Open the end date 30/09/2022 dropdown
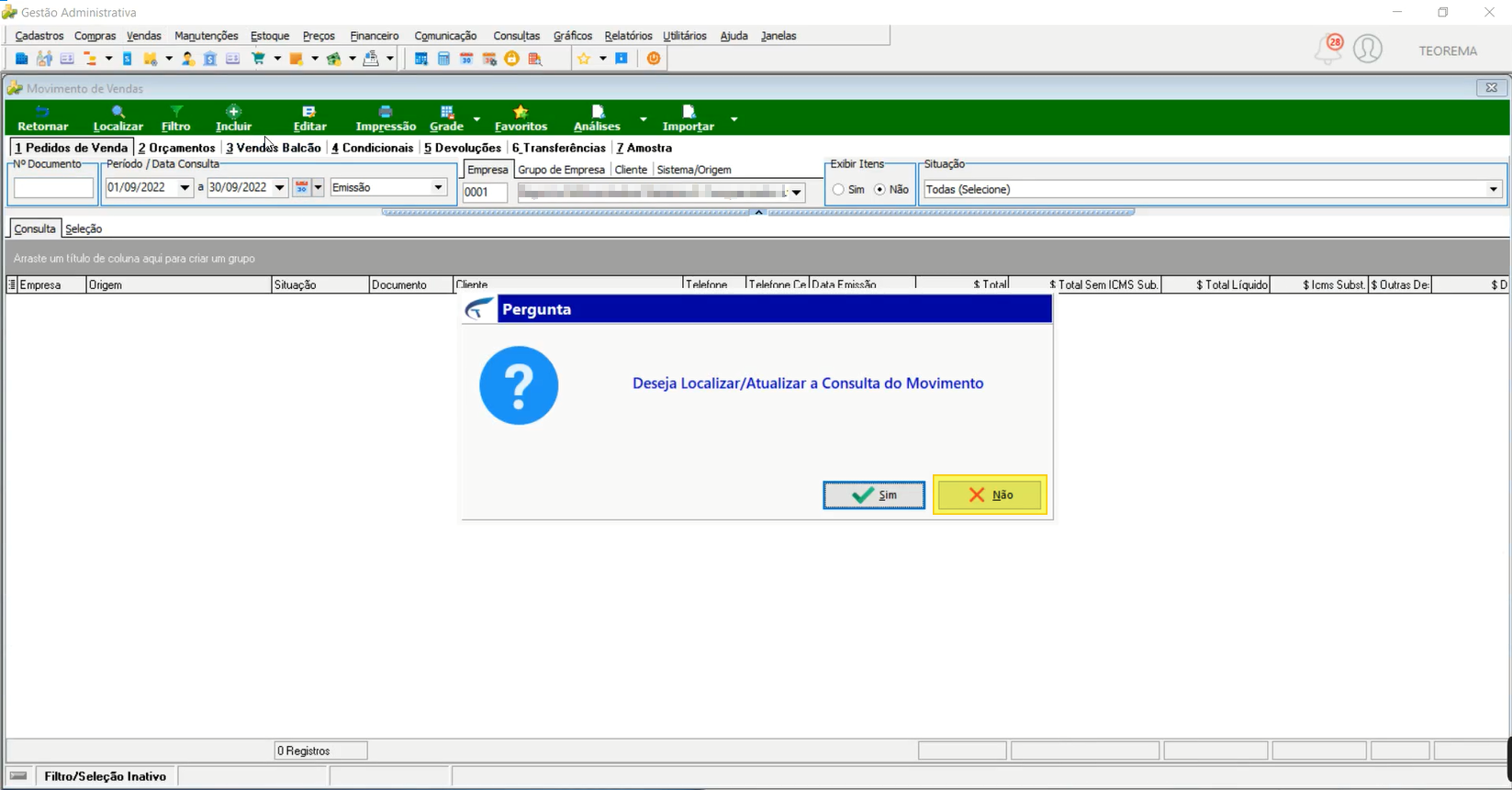The image size is (1512, 790). pos(280,187)
